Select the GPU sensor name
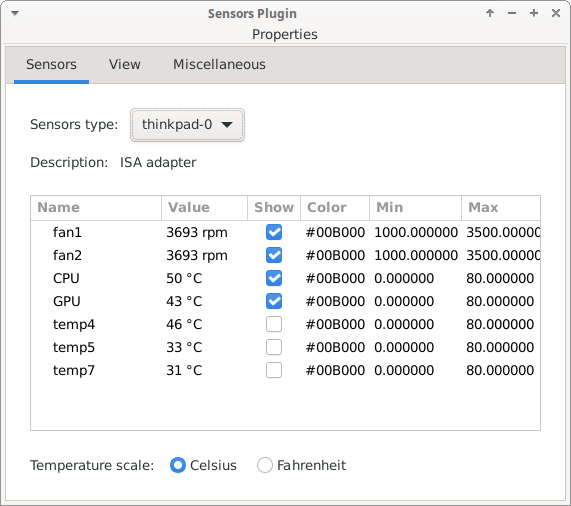 pos(67,301)
